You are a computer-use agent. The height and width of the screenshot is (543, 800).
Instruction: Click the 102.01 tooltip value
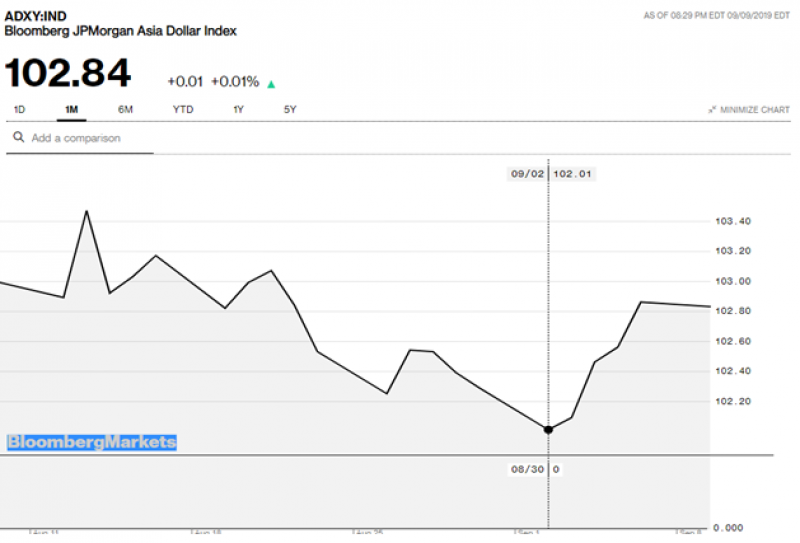coord(572,174)
